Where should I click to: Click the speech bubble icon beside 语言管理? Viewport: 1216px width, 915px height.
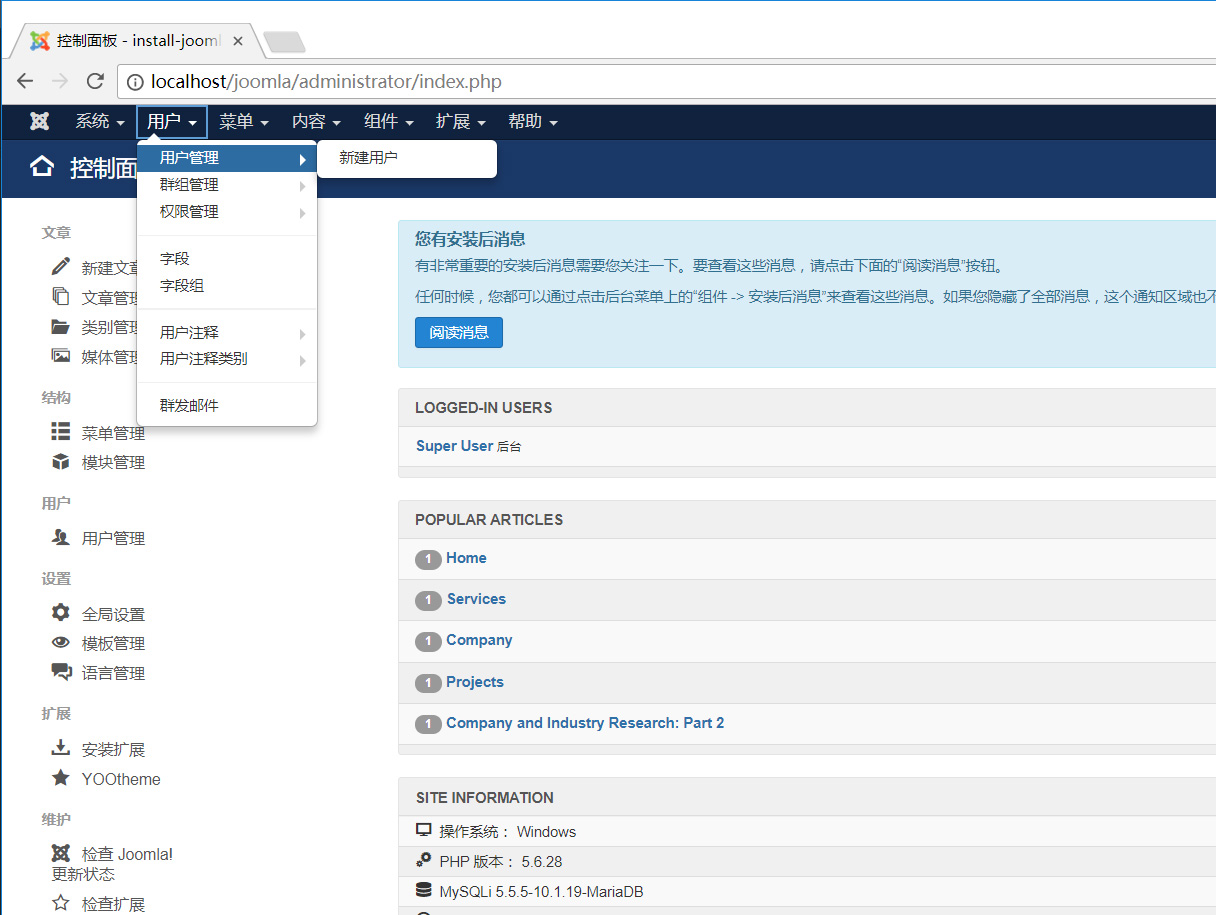(x=61, y=672)
